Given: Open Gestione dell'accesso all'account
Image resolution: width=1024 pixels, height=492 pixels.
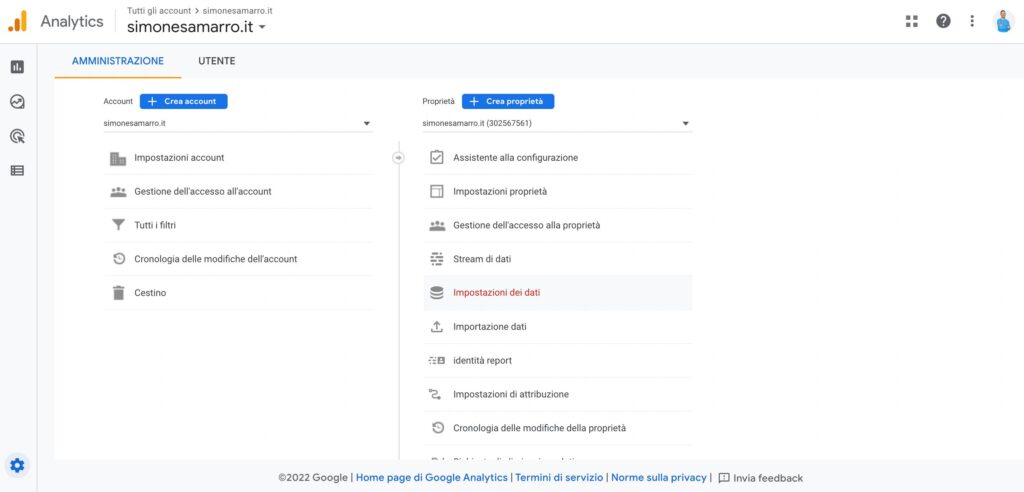Looking at the screenshot, I should (x=238, y=191).
